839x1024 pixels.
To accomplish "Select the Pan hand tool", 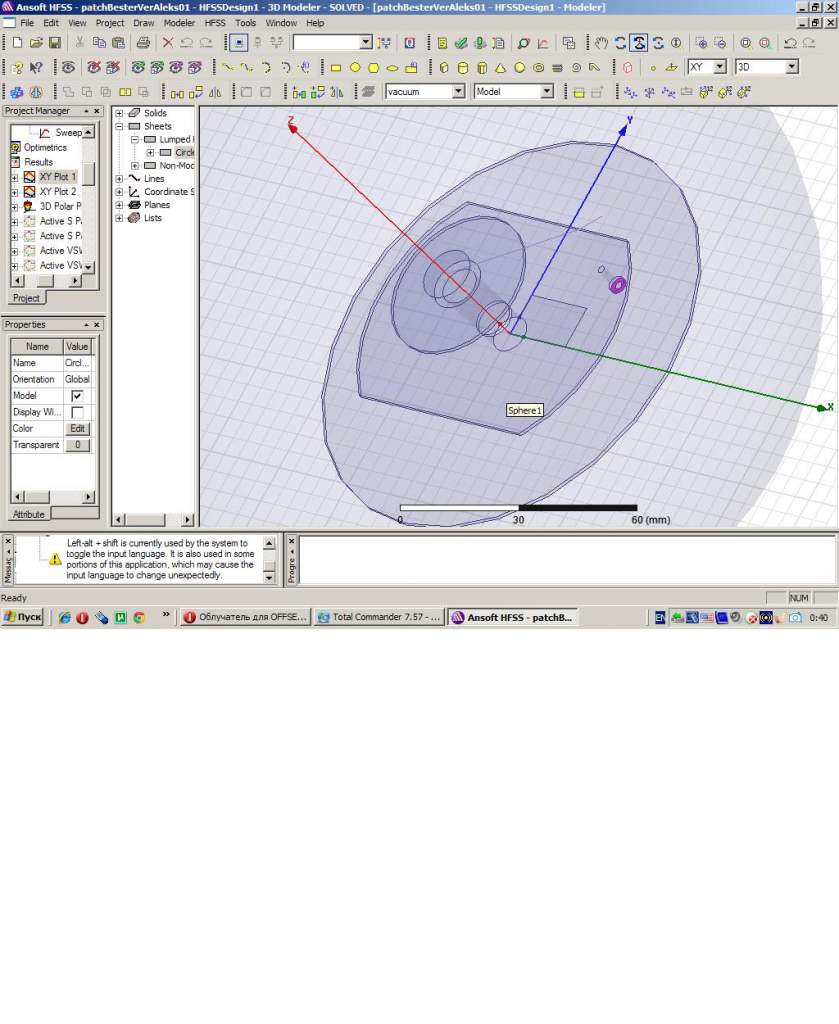I will click(x=601, y=43).
